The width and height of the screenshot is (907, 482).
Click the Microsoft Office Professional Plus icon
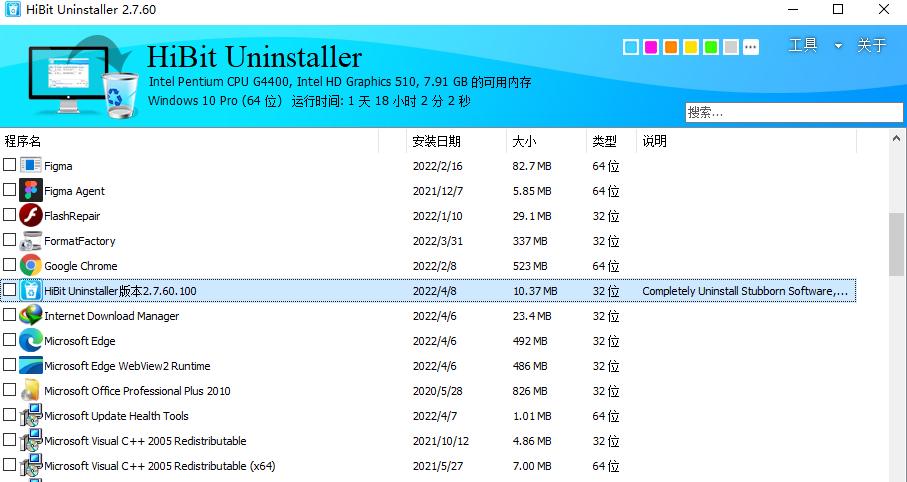(31, 391)
